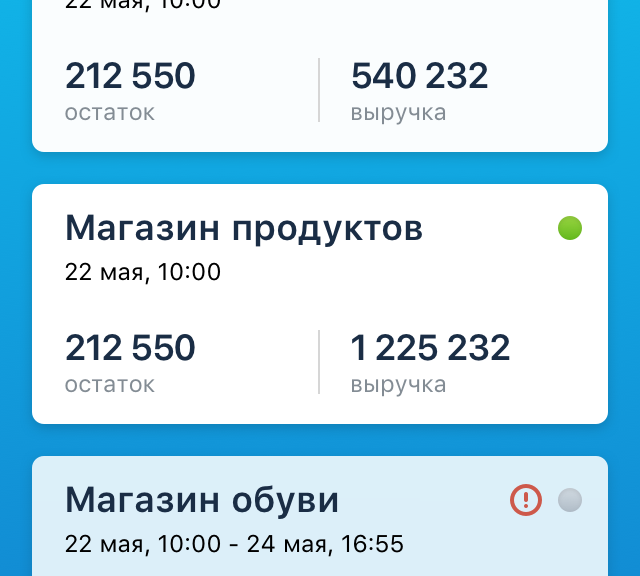The image size is (640, 576).
Task: Open the Магазин обуви card title
Action: 202,500
